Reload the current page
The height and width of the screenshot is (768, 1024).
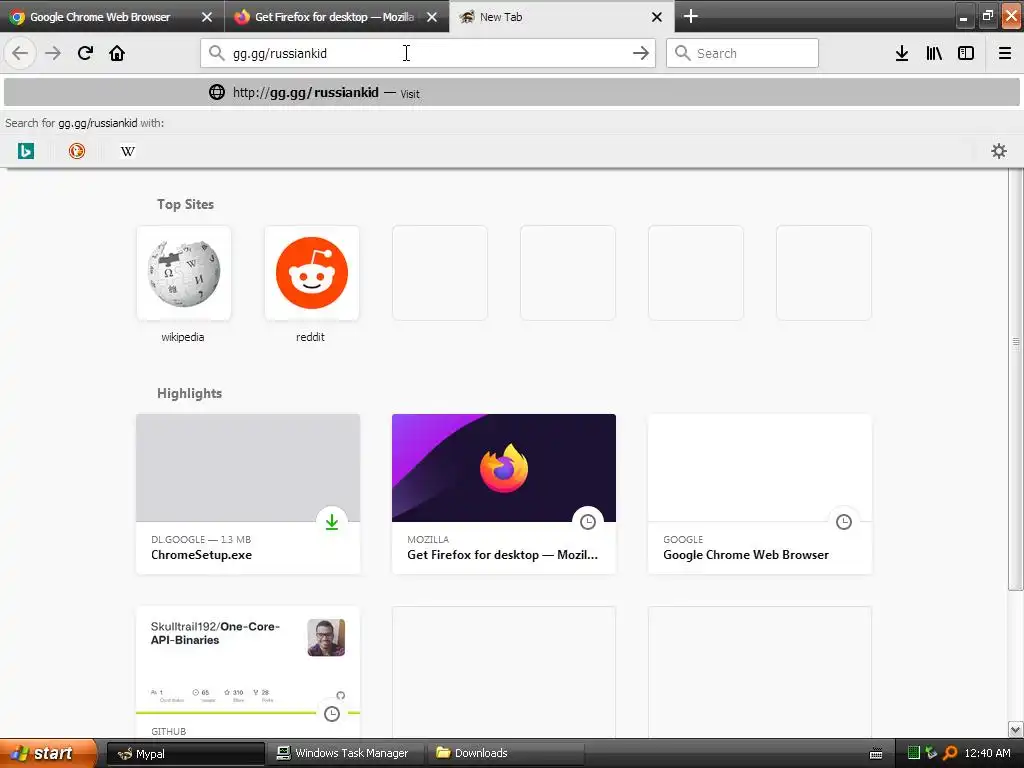pyautogui.click(x=85, y=53)
